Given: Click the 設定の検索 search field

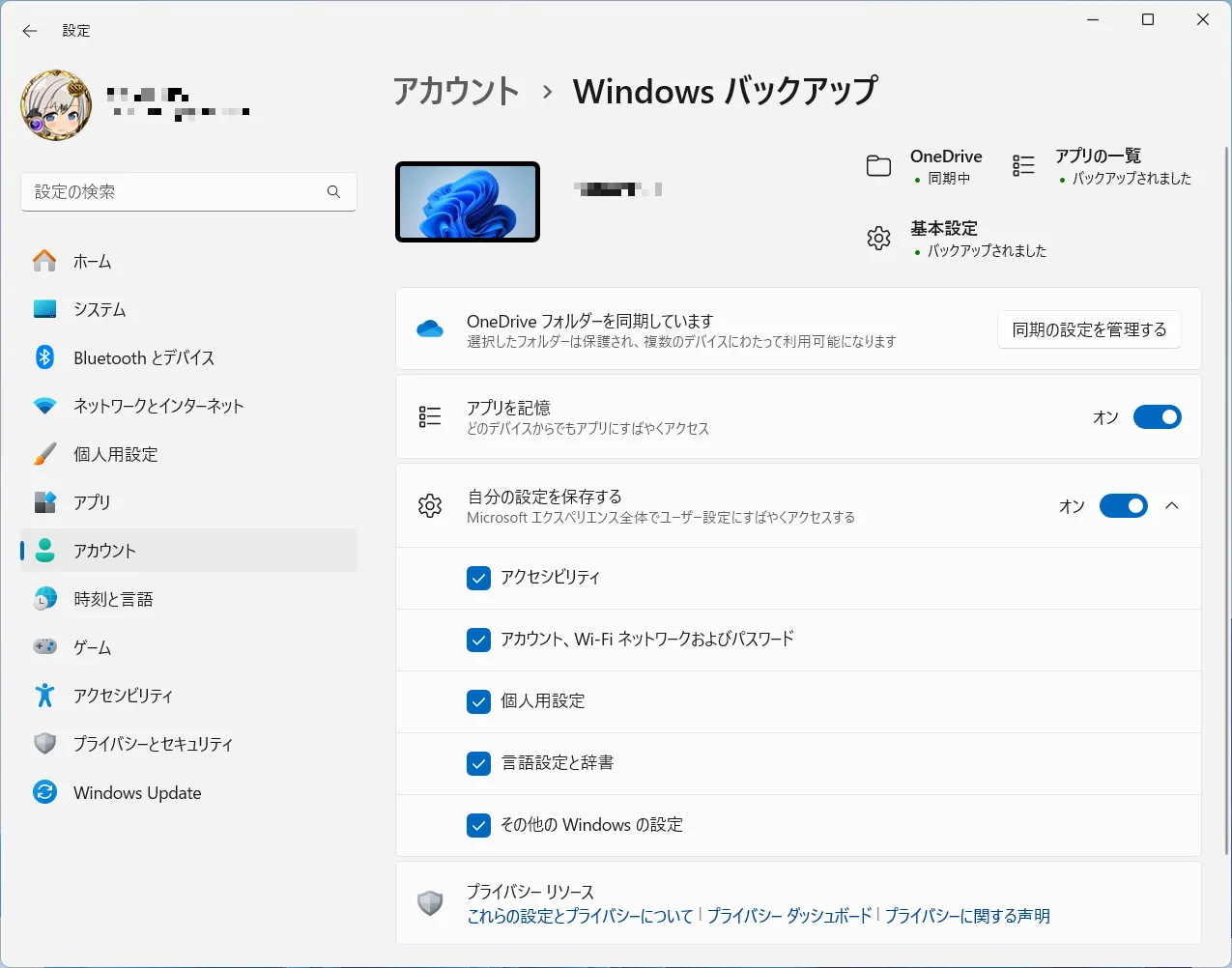Looking at the screenshot, I should (188, 192).
